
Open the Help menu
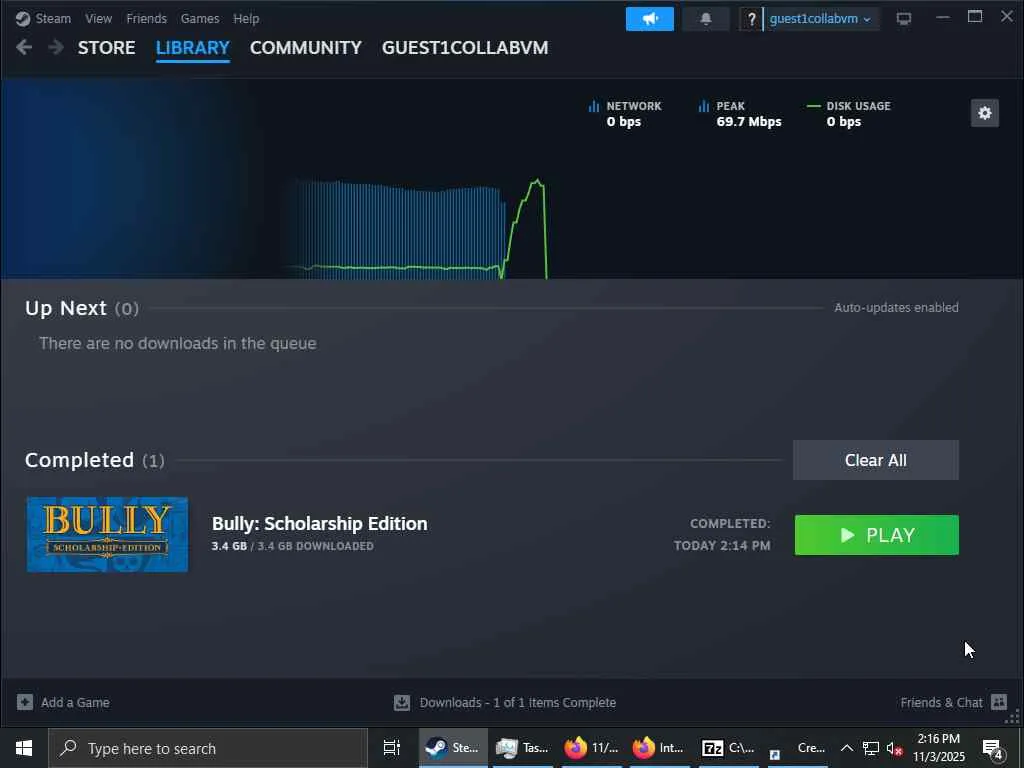click(246, 19)
